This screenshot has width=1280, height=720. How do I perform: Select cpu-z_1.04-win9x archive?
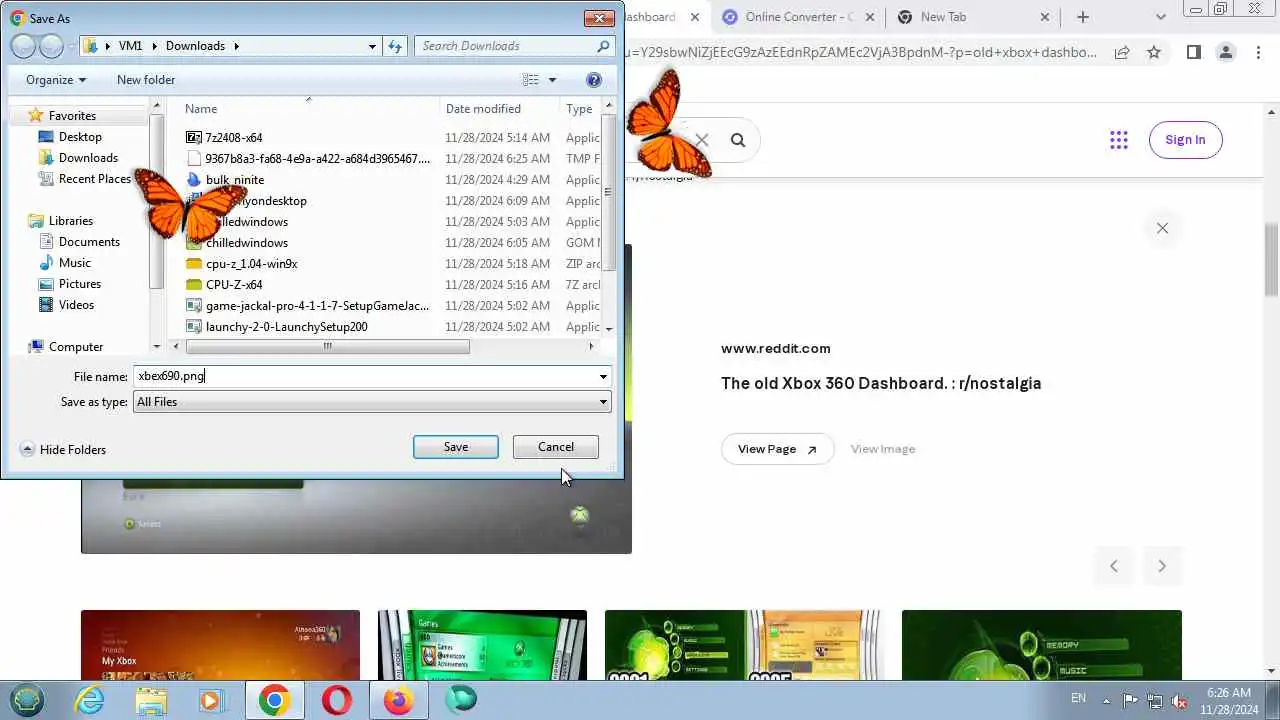pos(252,264)
